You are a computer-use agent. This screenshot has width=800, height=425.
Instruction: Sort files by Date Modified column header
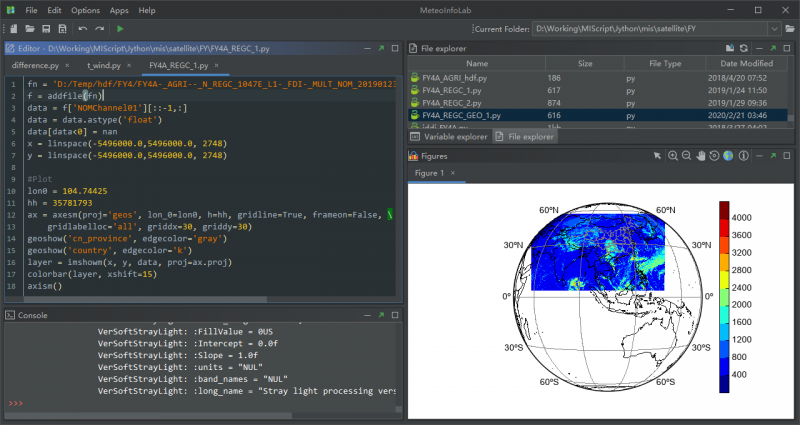748,63
